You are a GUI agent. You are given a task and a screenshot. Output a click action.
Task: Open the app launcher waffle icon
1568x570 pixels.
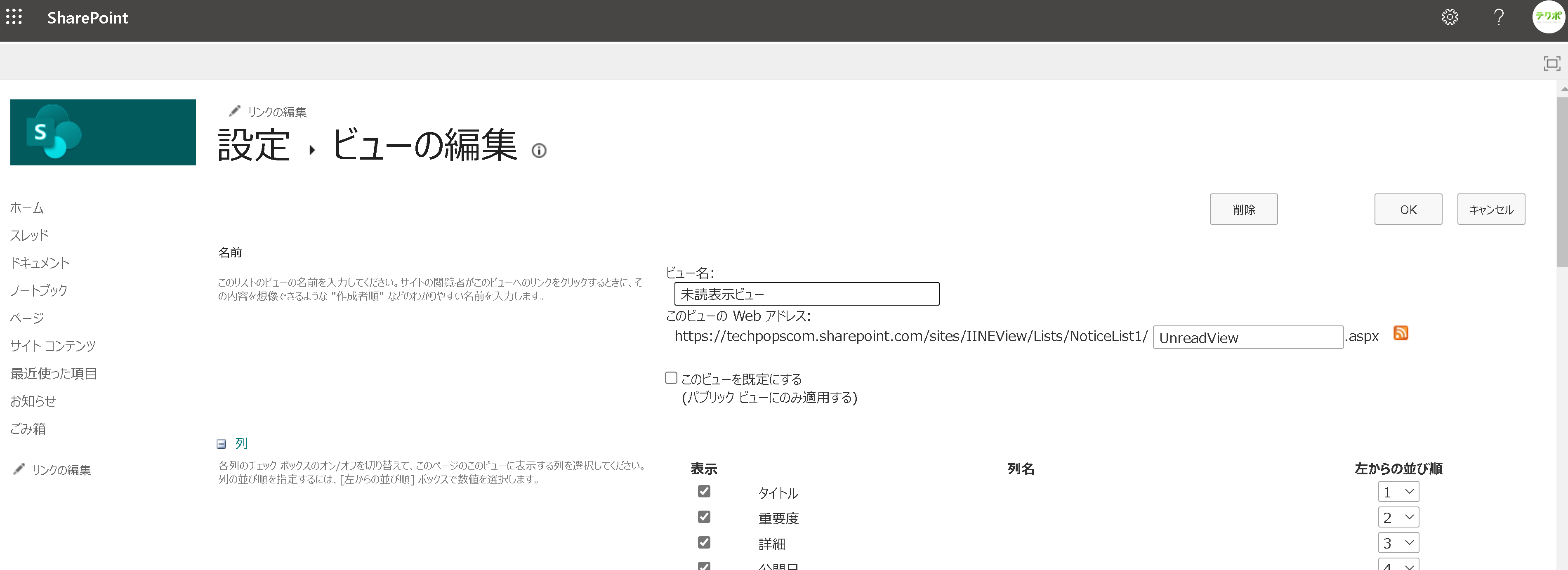(14, 17)
